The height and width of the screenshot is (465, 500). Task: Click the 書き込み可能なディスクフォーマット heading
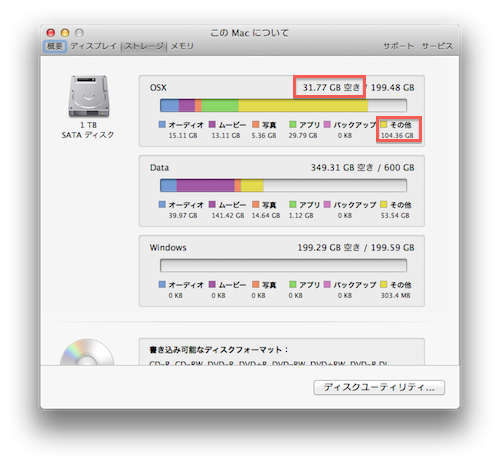tap(219, 350)
